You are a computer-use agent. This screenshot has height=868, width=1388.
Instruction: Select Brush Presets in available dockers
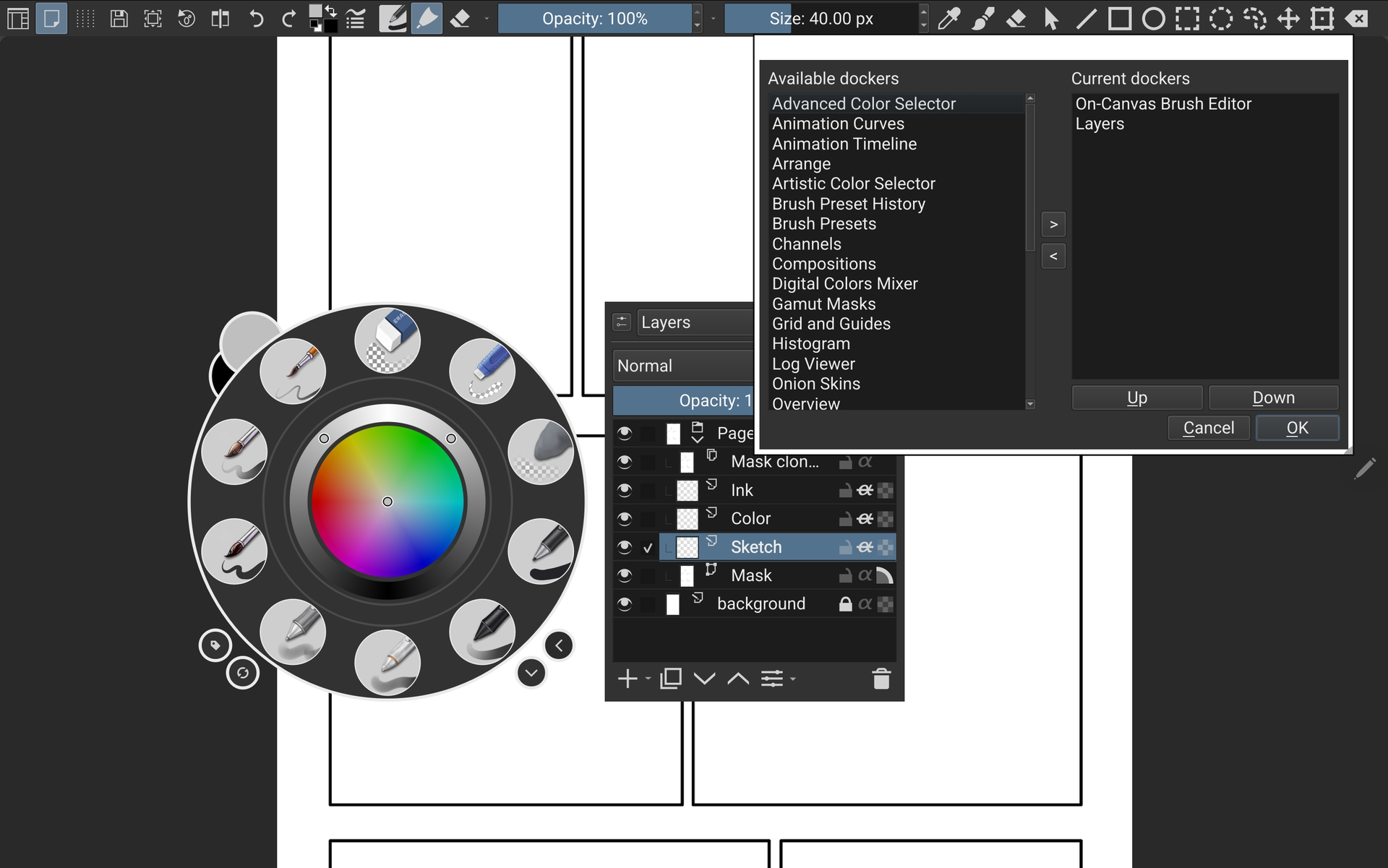(823, 224)
